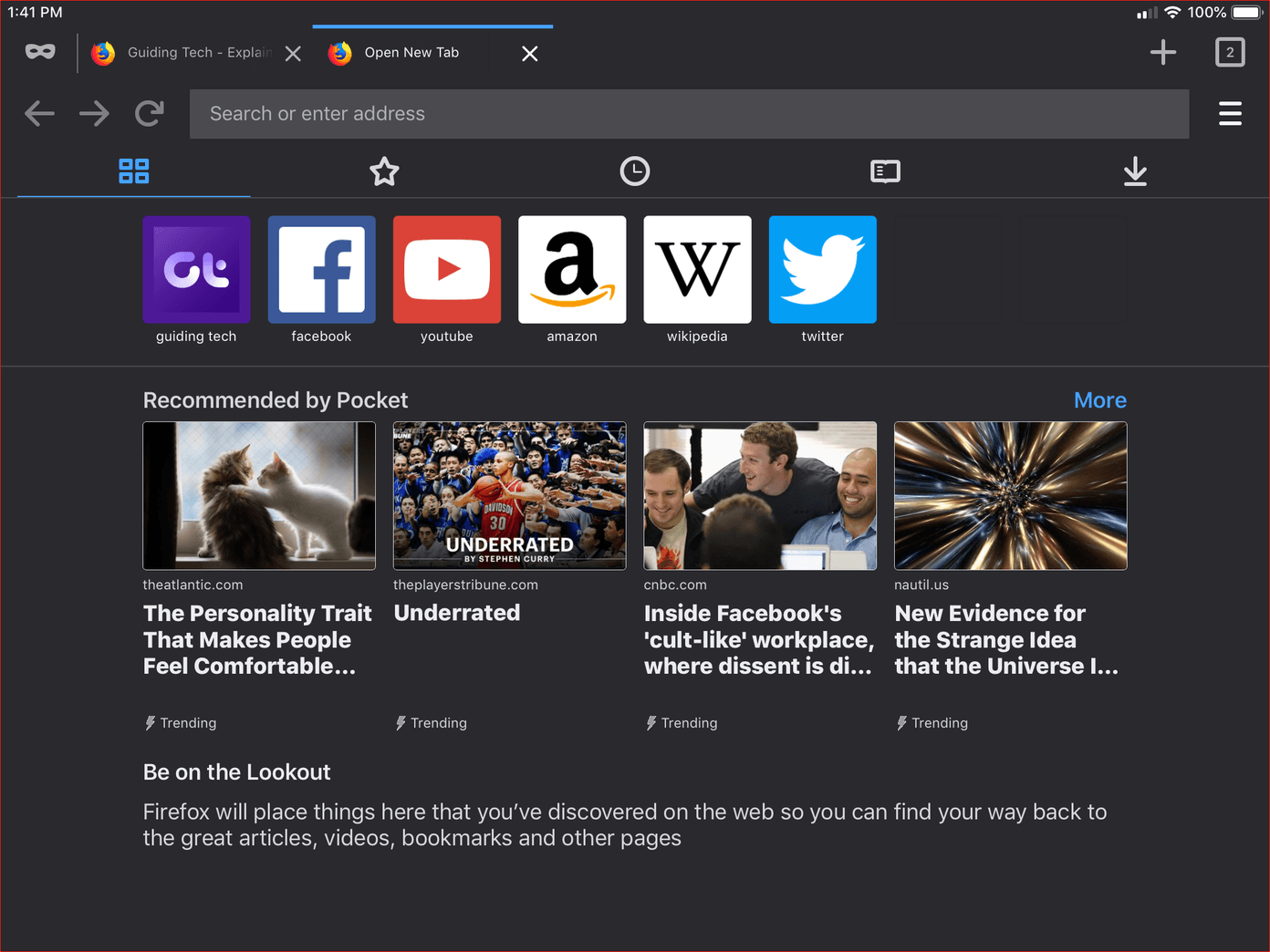This screenshot has height=952, width=1270.
Task: Go forward with the right arrow
Action: (x=94, y=114)
